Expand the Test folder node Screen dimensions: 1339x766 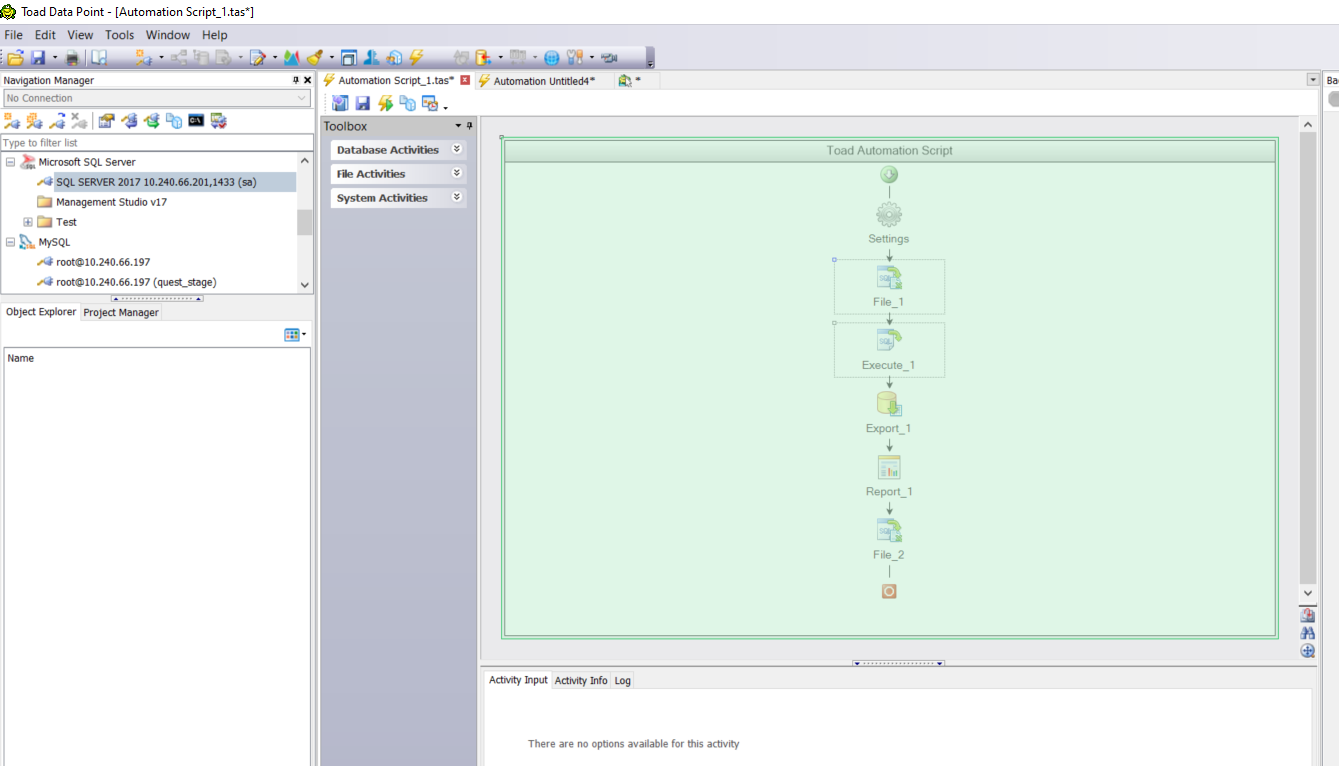pos(28,222)
